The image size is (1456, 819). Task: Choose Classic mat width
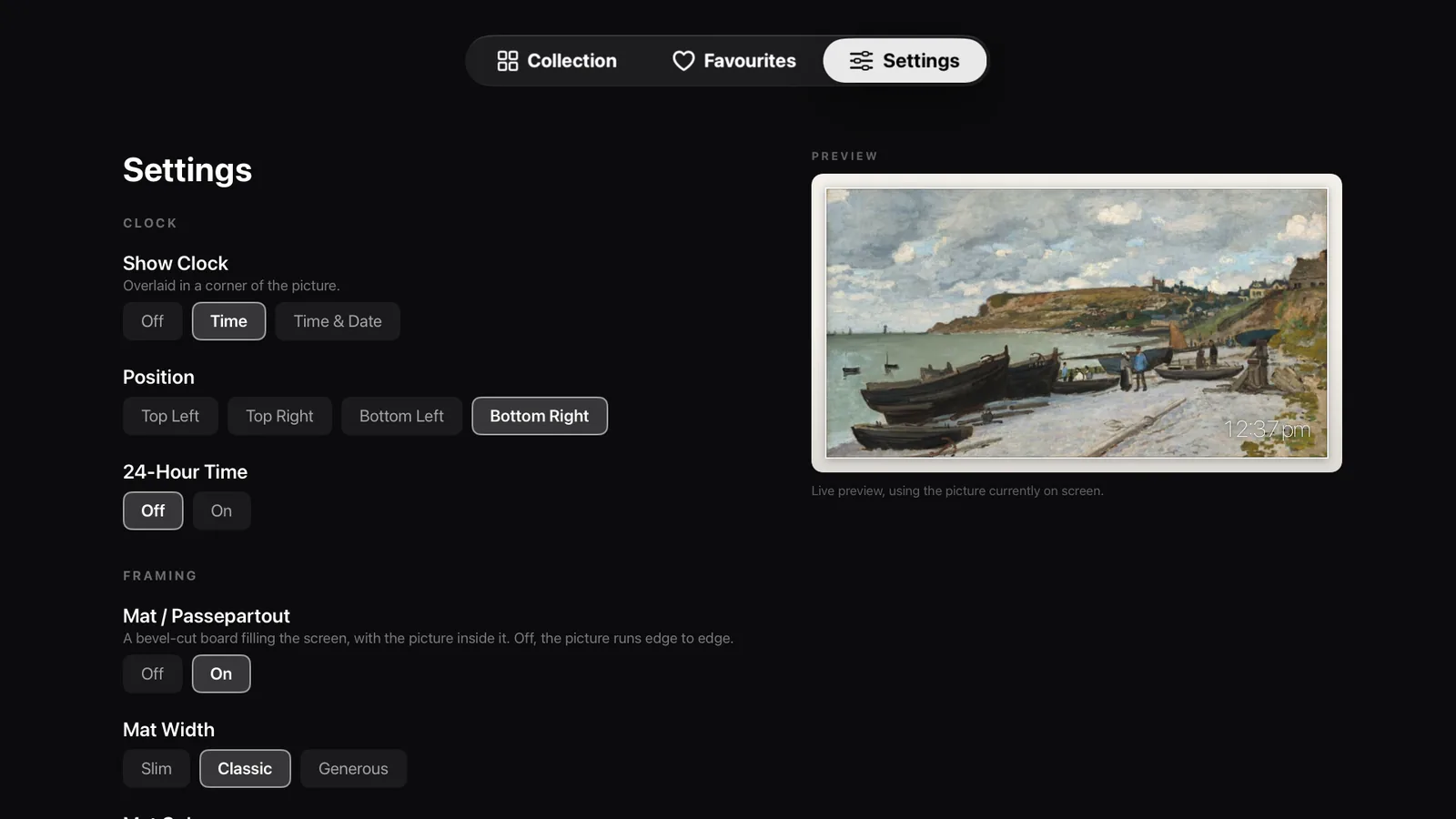pyautogui.click(x=245, y=769)
